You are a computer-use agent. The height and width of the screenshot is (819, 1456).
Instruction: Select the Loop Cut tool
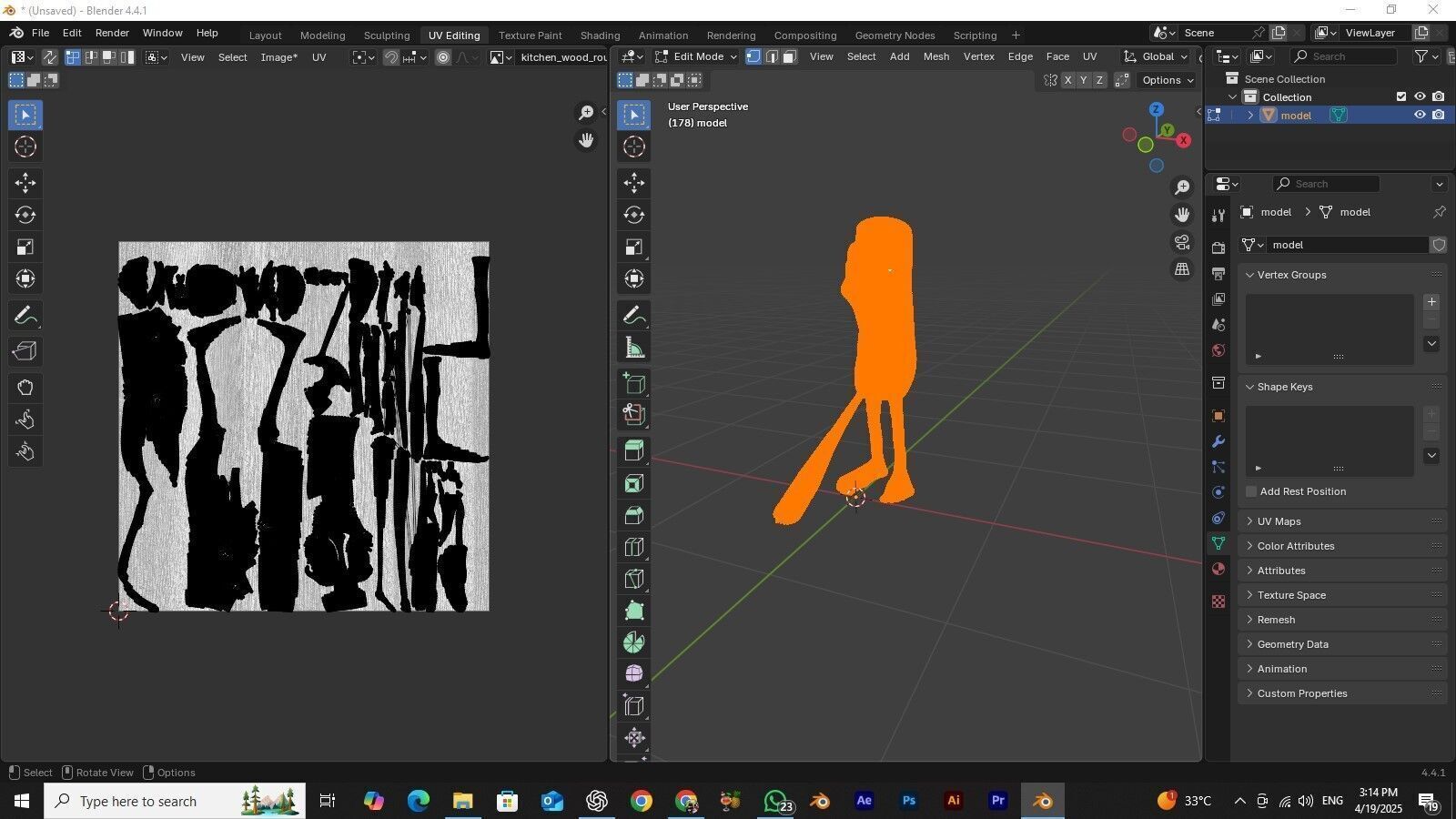pos(634,547)
